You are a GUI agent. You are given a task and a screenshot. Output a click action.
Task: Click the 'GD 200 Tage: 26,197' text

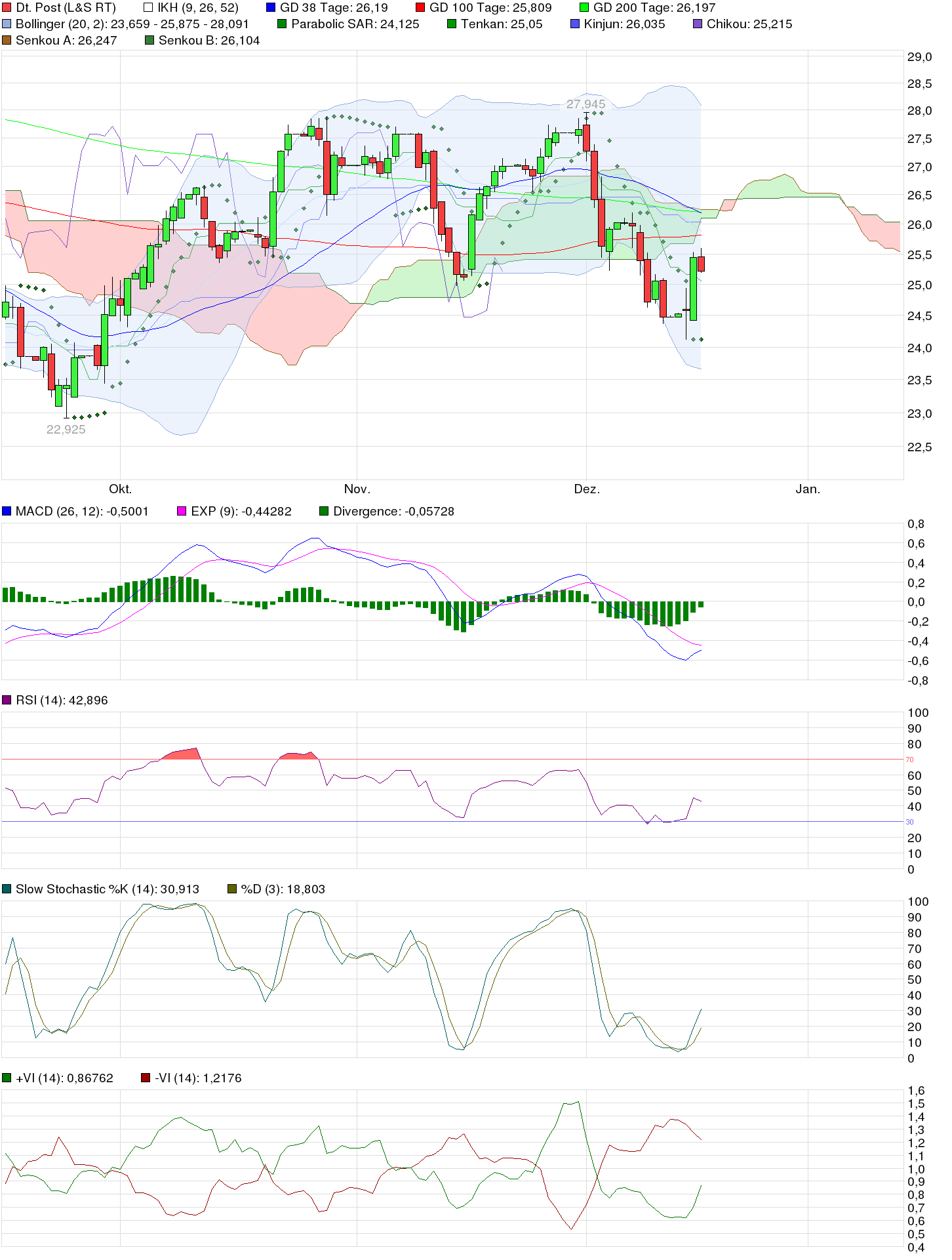coord(654,8)
